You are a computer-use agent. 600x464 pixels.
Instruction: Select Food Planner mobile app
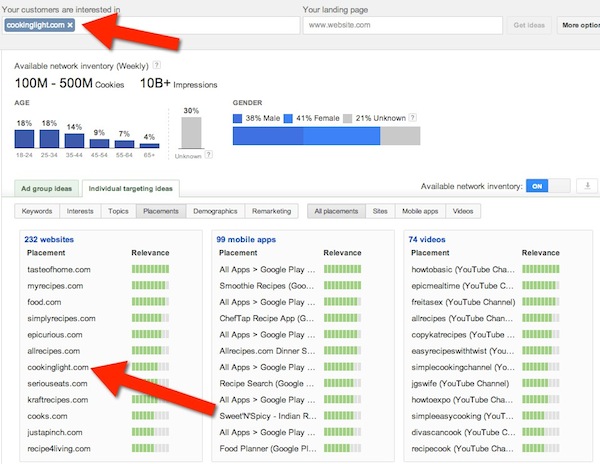(268, 448)
